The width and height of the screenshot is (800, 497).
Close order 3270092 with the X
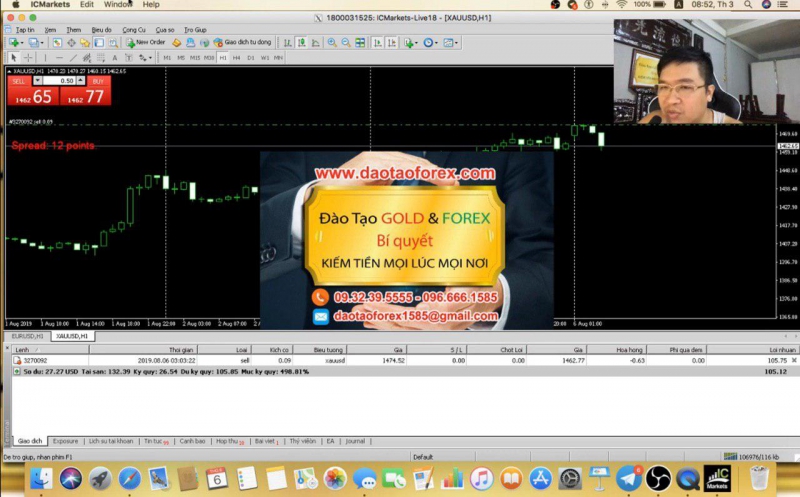[x=794, y=360]
